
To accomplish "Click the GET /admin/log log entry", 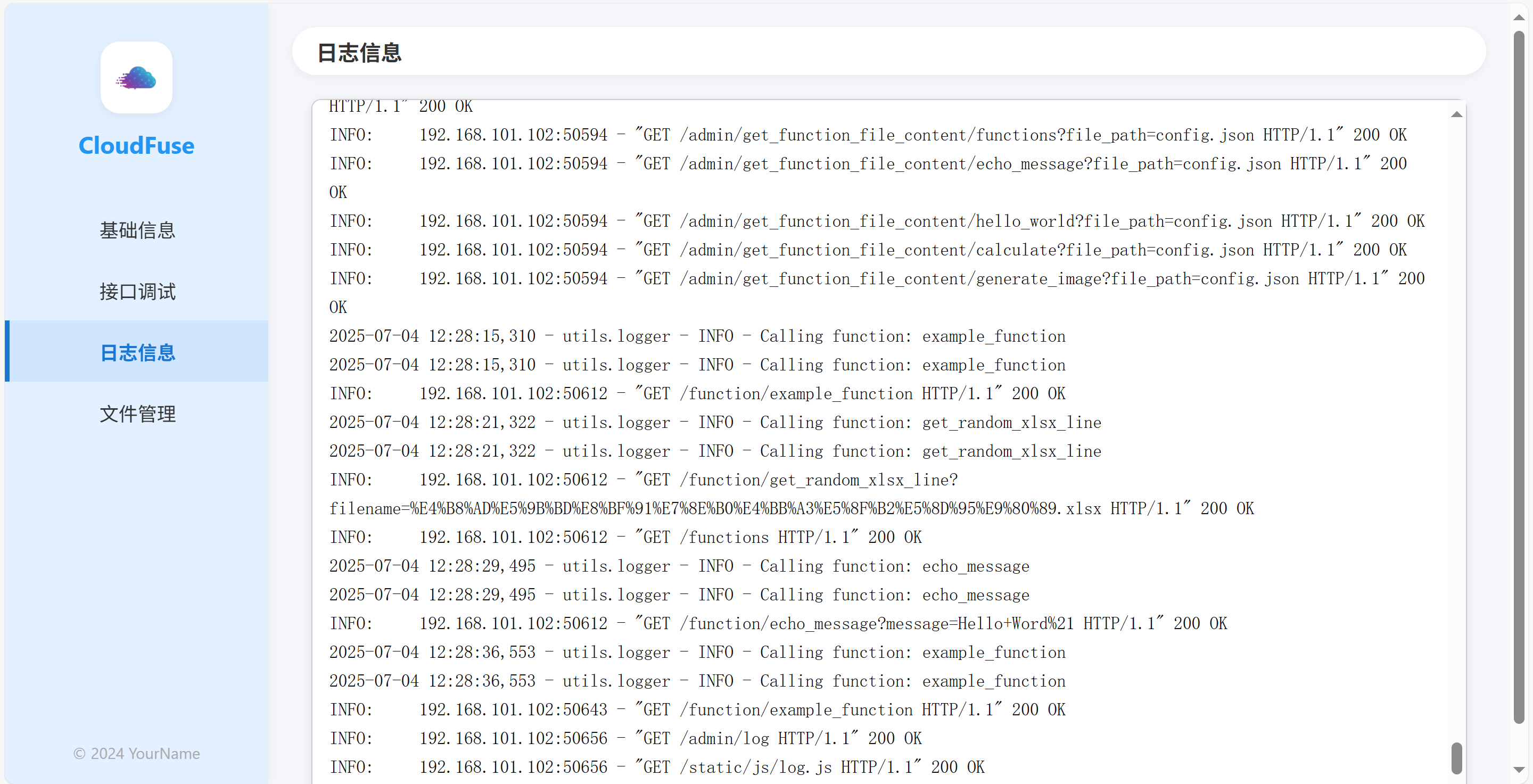I will (625, 738).
